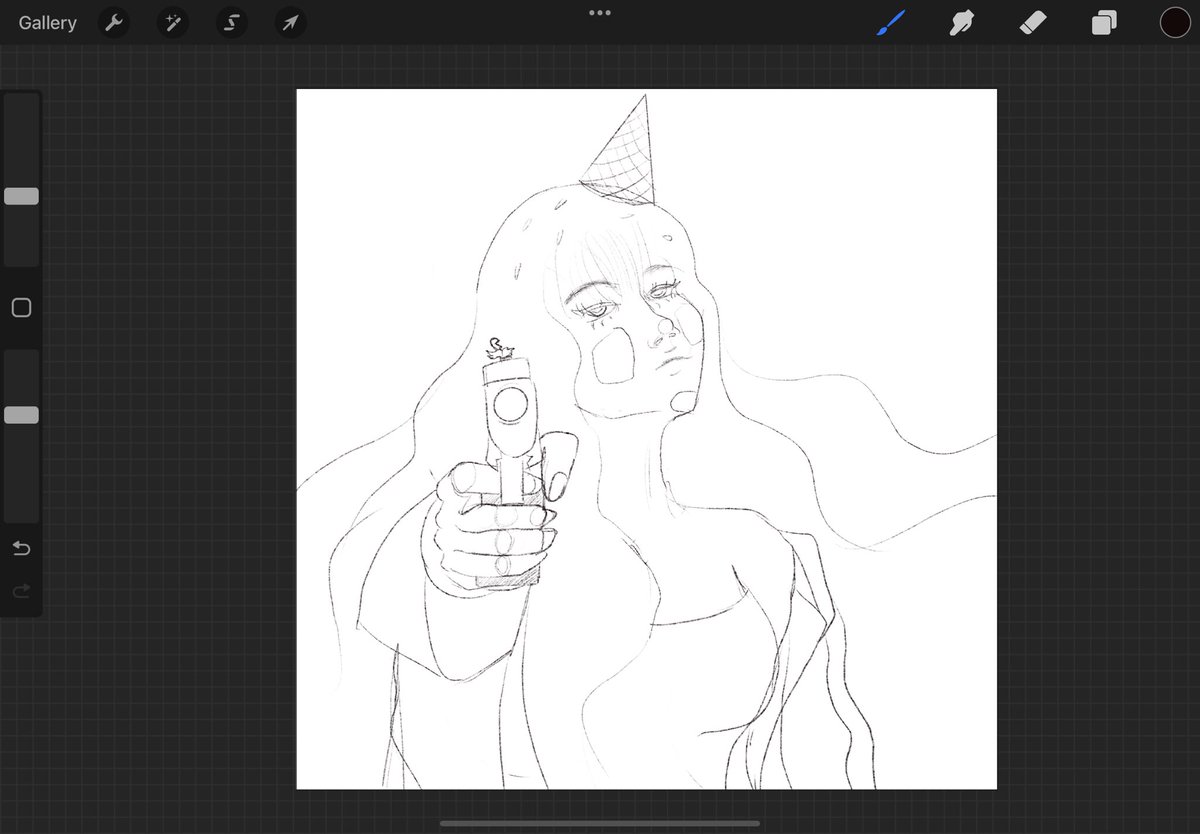Redo the last undone stroke
Viewport: 1200px width, 834px height.
(21, 592)
